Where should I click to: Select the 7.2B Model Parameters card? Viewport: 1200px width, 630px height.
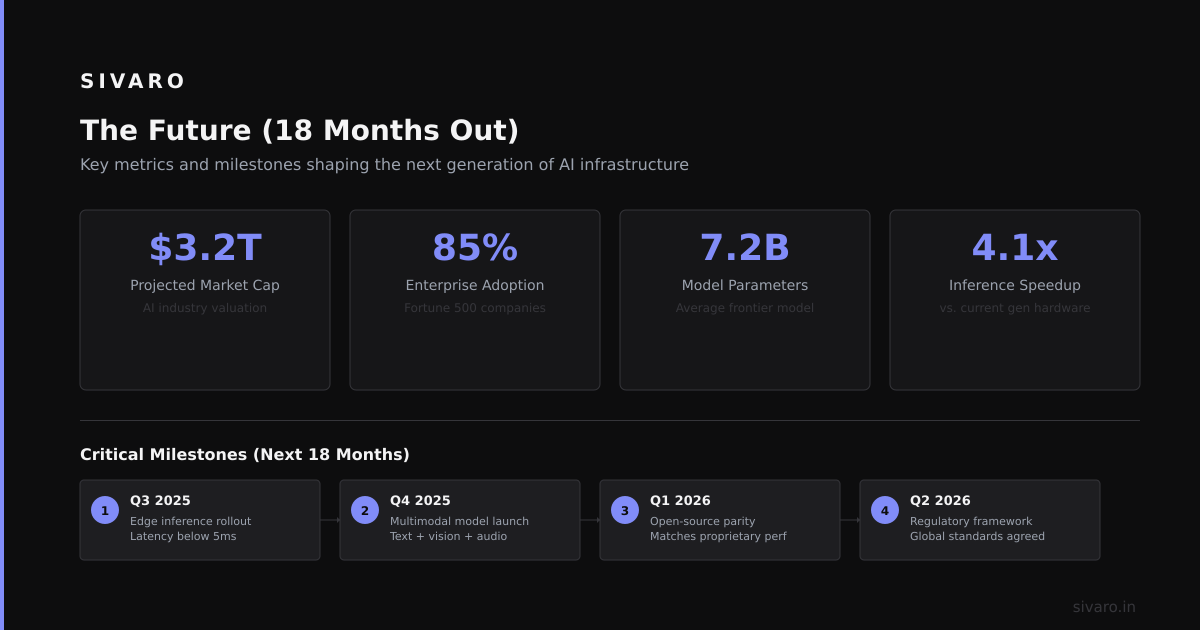pos(745,300)
